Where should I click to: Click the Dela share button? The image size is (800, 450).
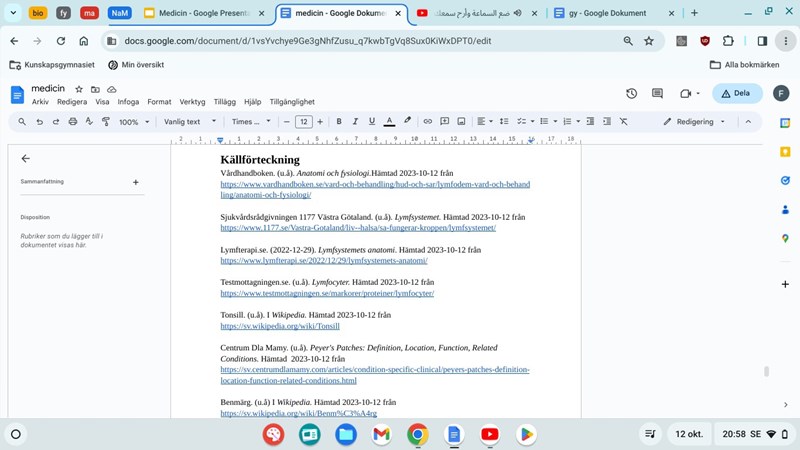point(737,93)
